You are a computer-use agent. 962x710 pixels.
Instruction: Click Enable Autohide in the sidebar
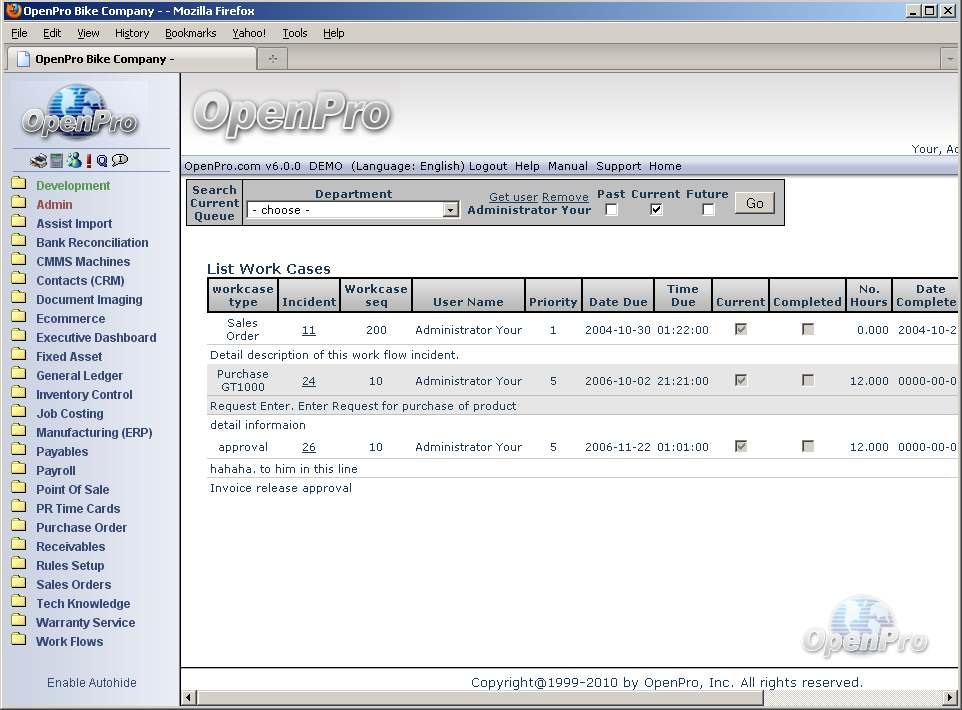91,683
